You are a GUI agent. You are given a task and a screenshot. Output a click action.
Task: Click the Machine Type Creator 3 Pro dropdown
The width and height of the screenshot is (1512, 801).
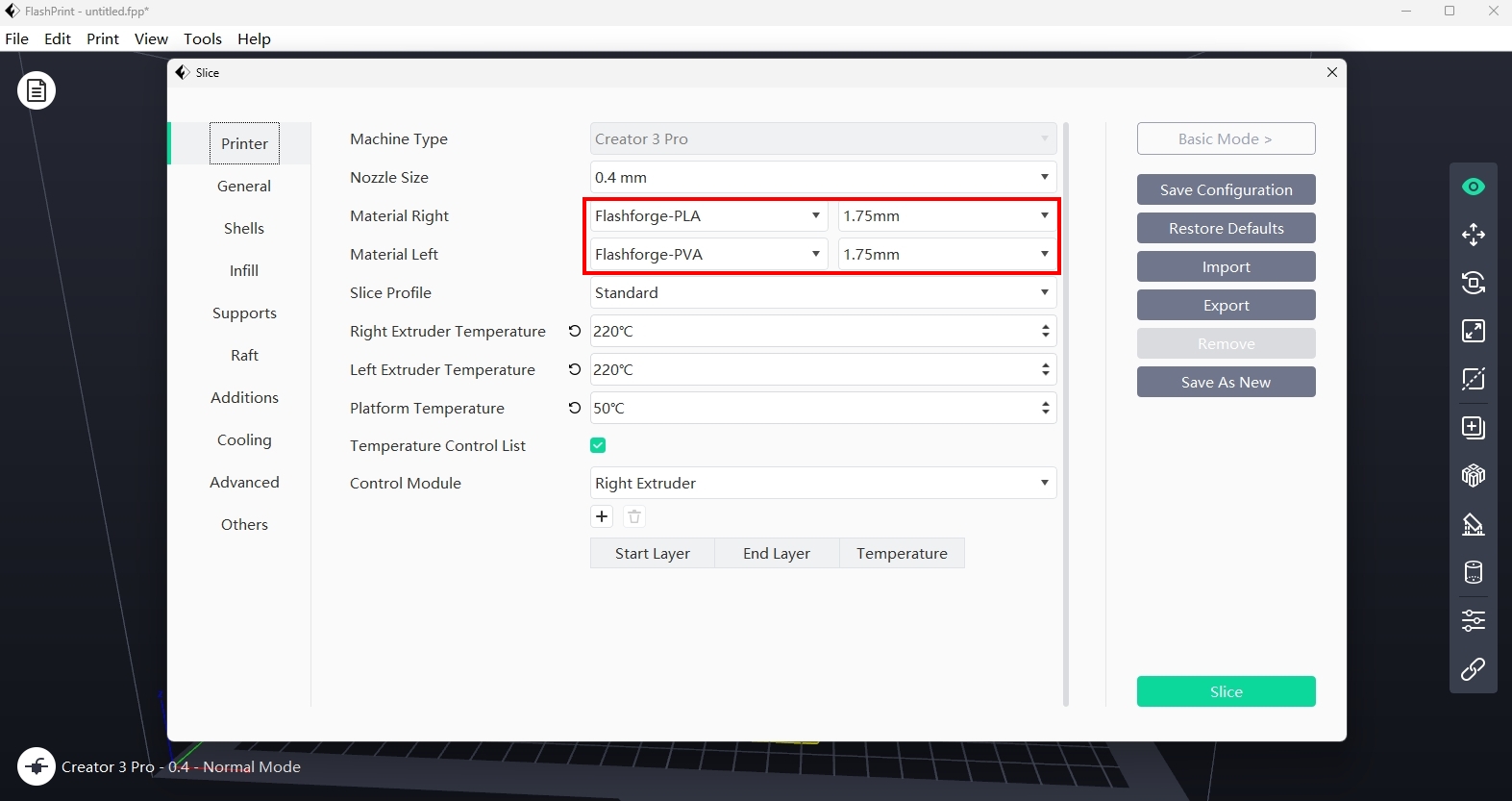pyautogui.click(x=823, y=138)
